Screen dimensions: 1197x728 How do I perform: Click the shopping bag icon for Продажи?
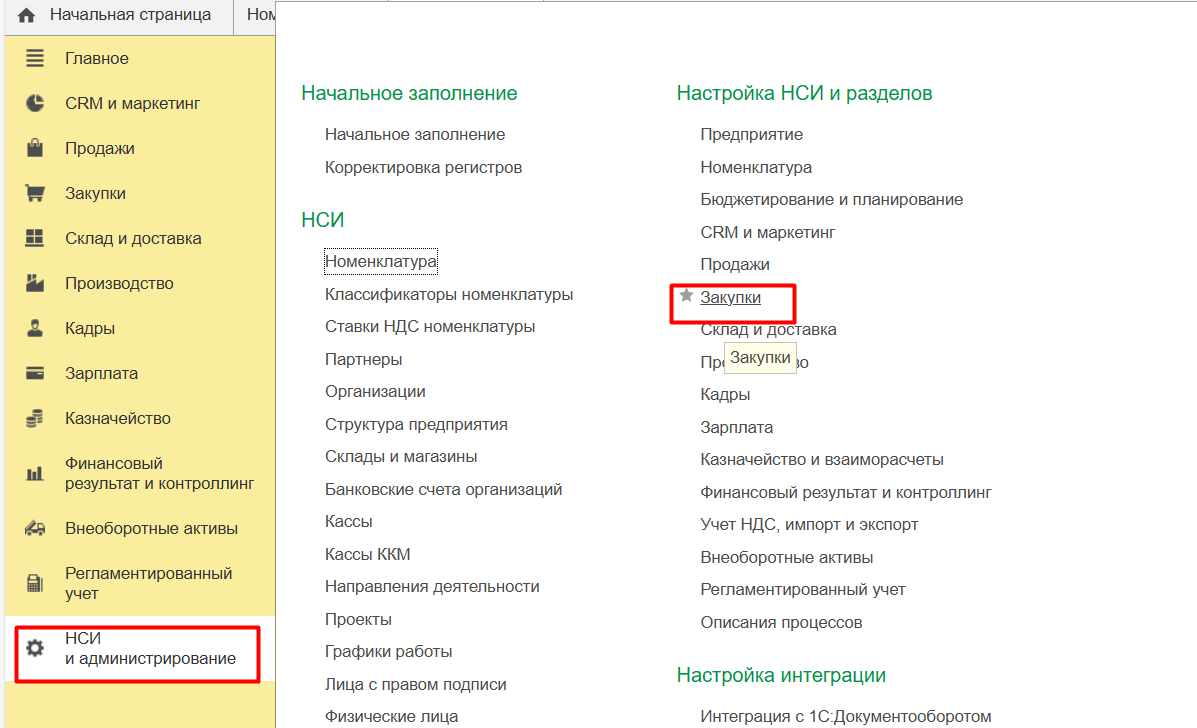tap(35, 149)
